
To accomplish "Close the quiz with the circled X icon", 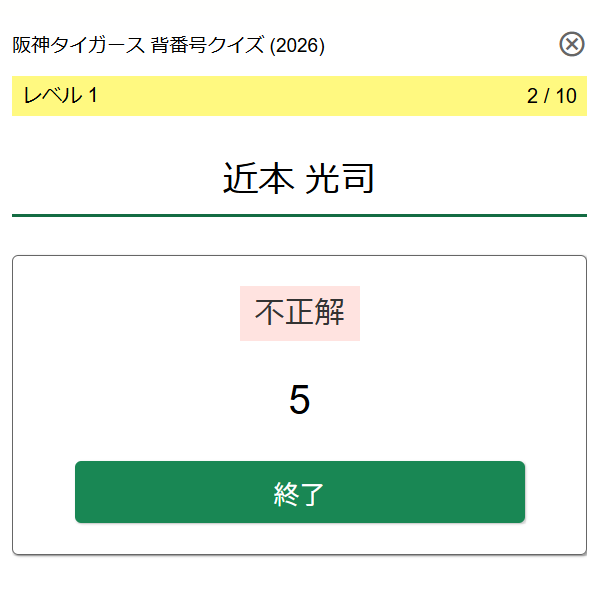I will coord(572,44).
